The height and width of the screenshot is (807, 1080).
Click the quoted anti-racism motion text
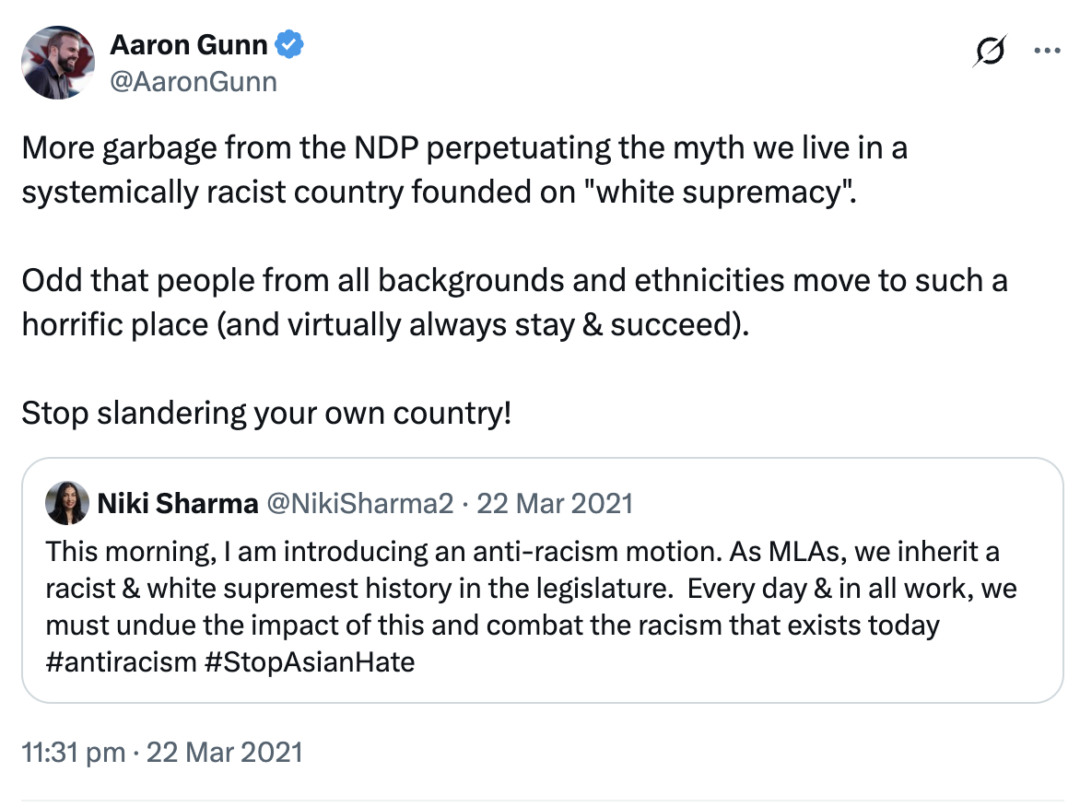tap(522, 552)
